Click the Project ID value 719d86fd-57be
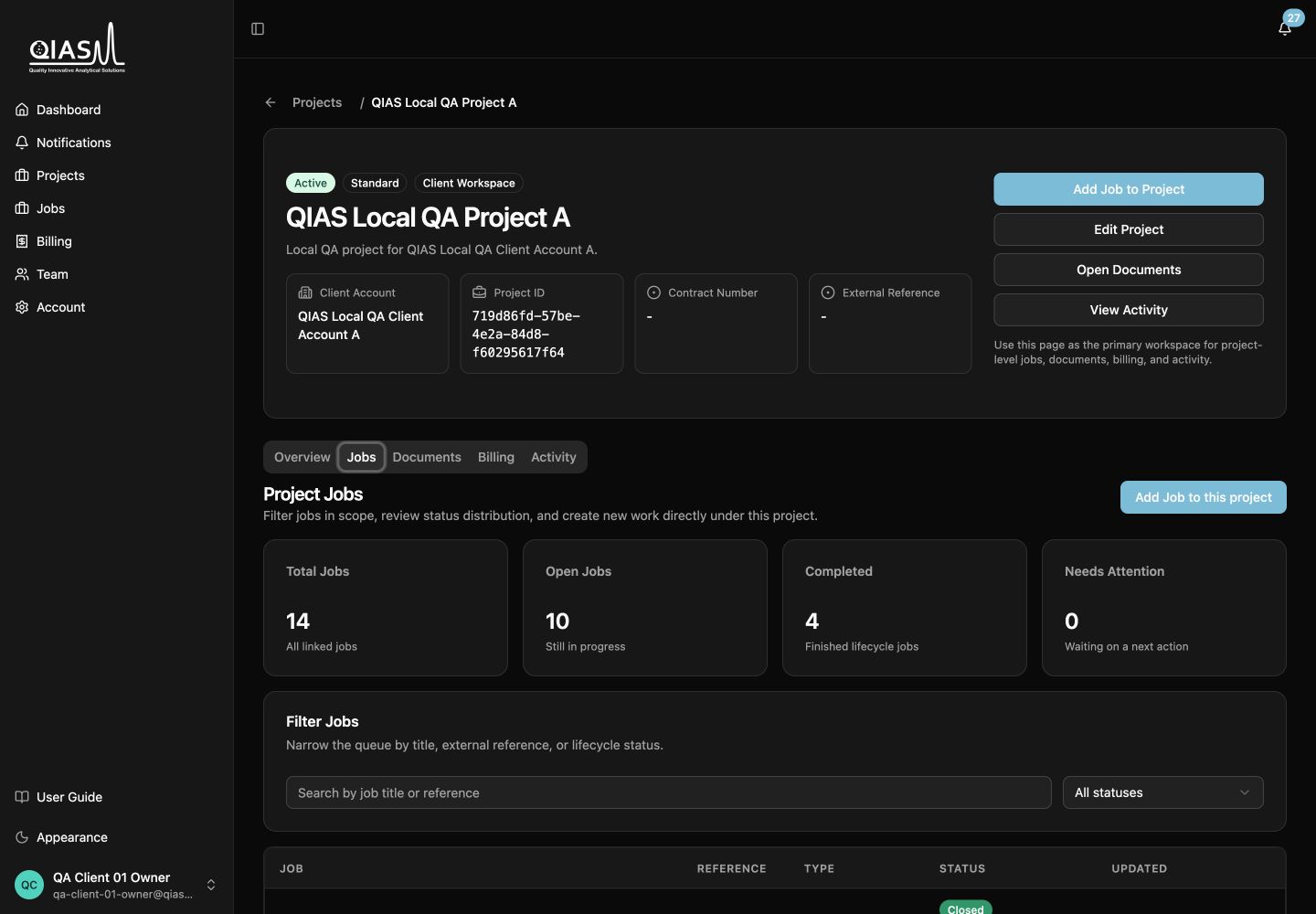The height and width of the screenshot is (914, 1316). pos(526,335)
